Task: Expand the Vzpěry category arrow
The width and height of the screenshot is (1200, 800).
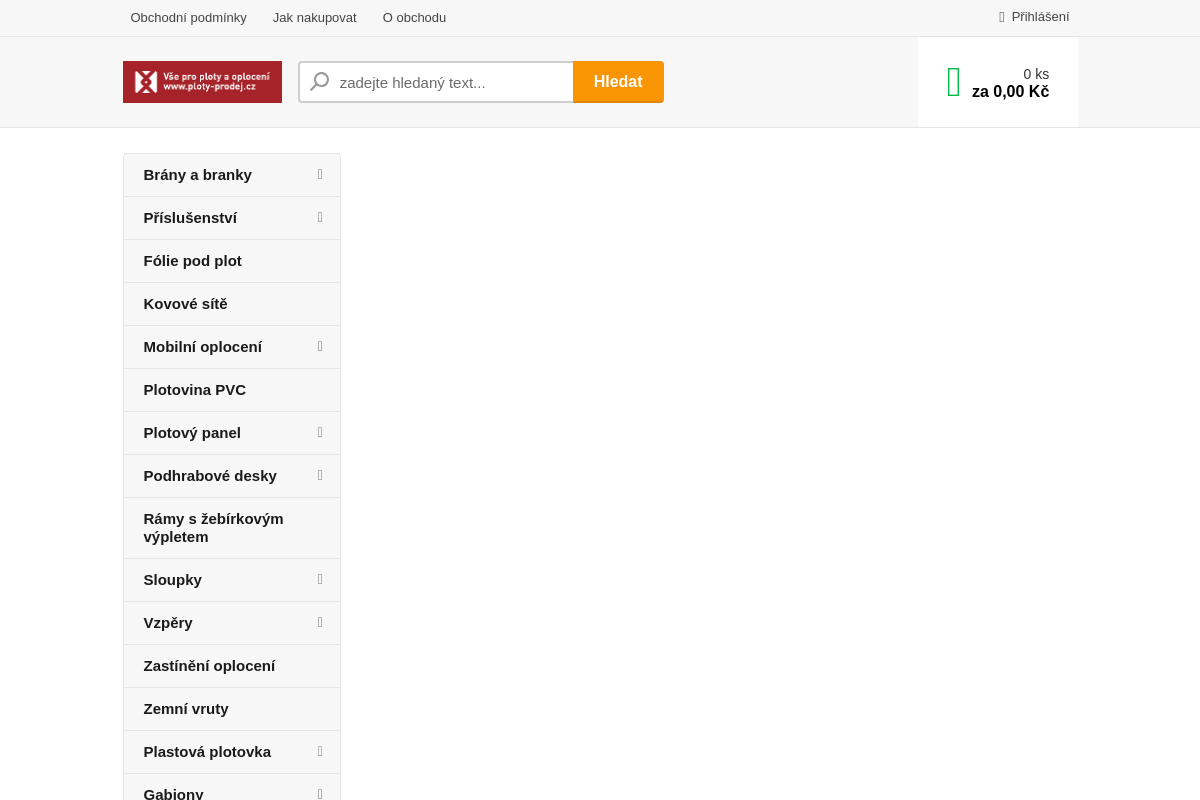Action: 320,623
